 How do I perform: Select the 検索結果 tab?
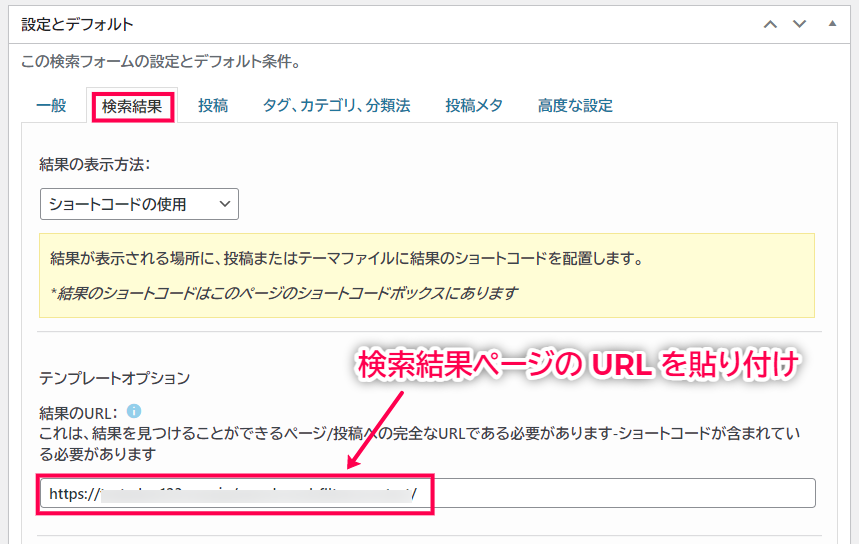132,106
